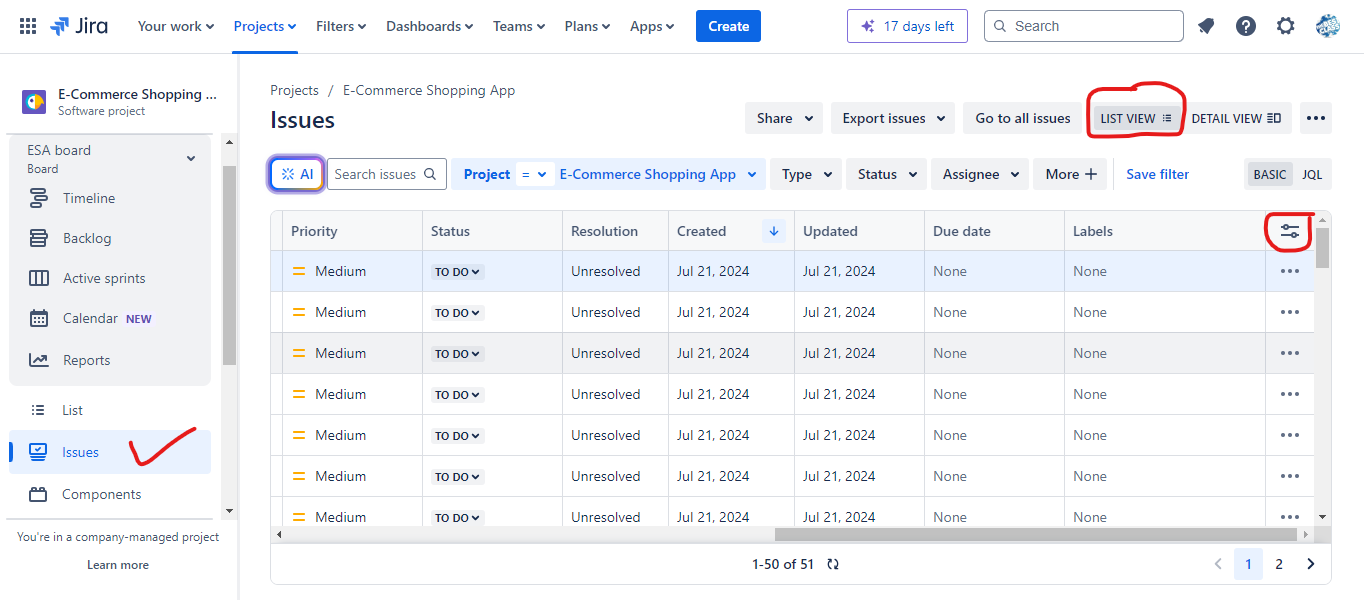Switch search mode to JQL
Screen dimensions: 1364x600
click(1311, 173)
